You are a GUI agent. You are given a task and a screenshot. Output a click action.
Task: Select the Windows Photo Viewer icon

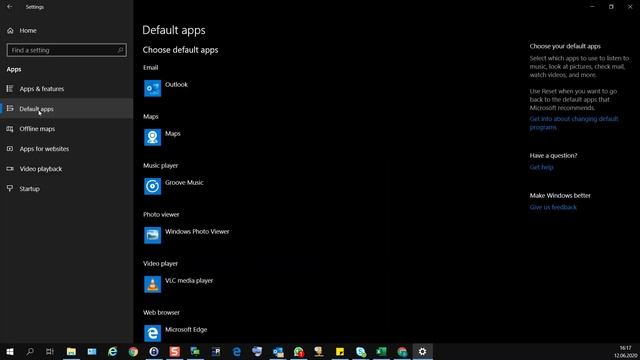click(152, 236)
